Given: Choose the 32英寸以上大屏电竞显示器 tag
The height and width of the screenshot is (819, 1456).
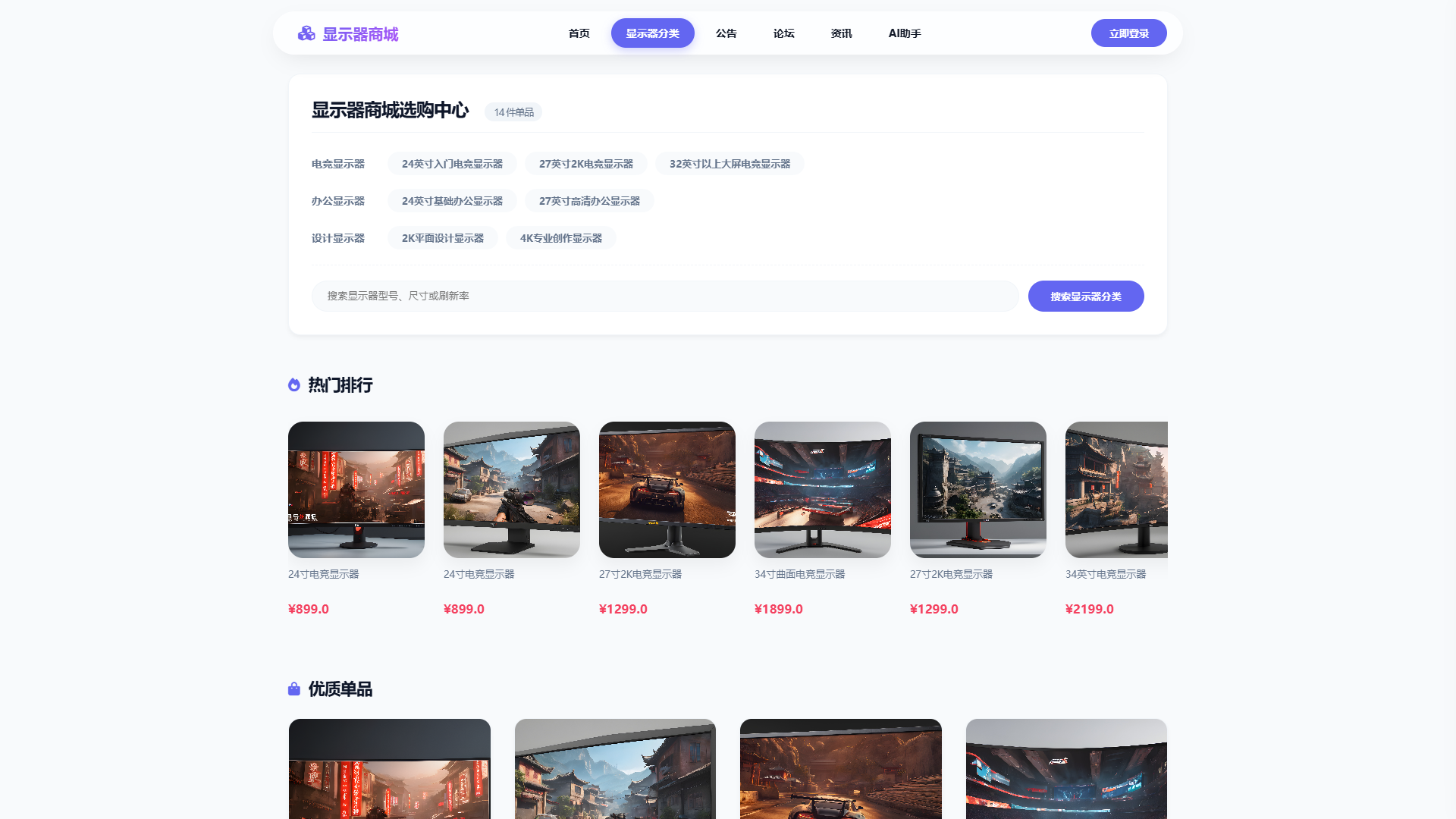Looking at the screenshot, I should pos(730,164).
